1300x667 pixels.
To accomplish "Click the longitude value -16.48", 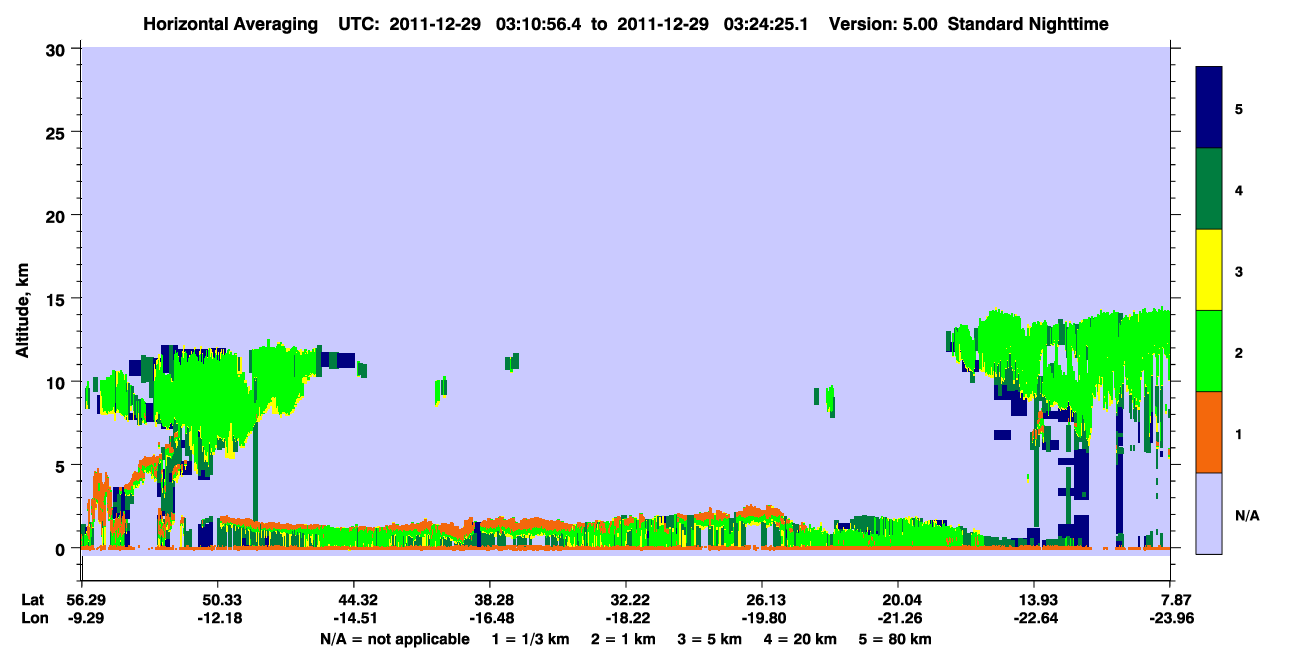I will tap(490, 618).
